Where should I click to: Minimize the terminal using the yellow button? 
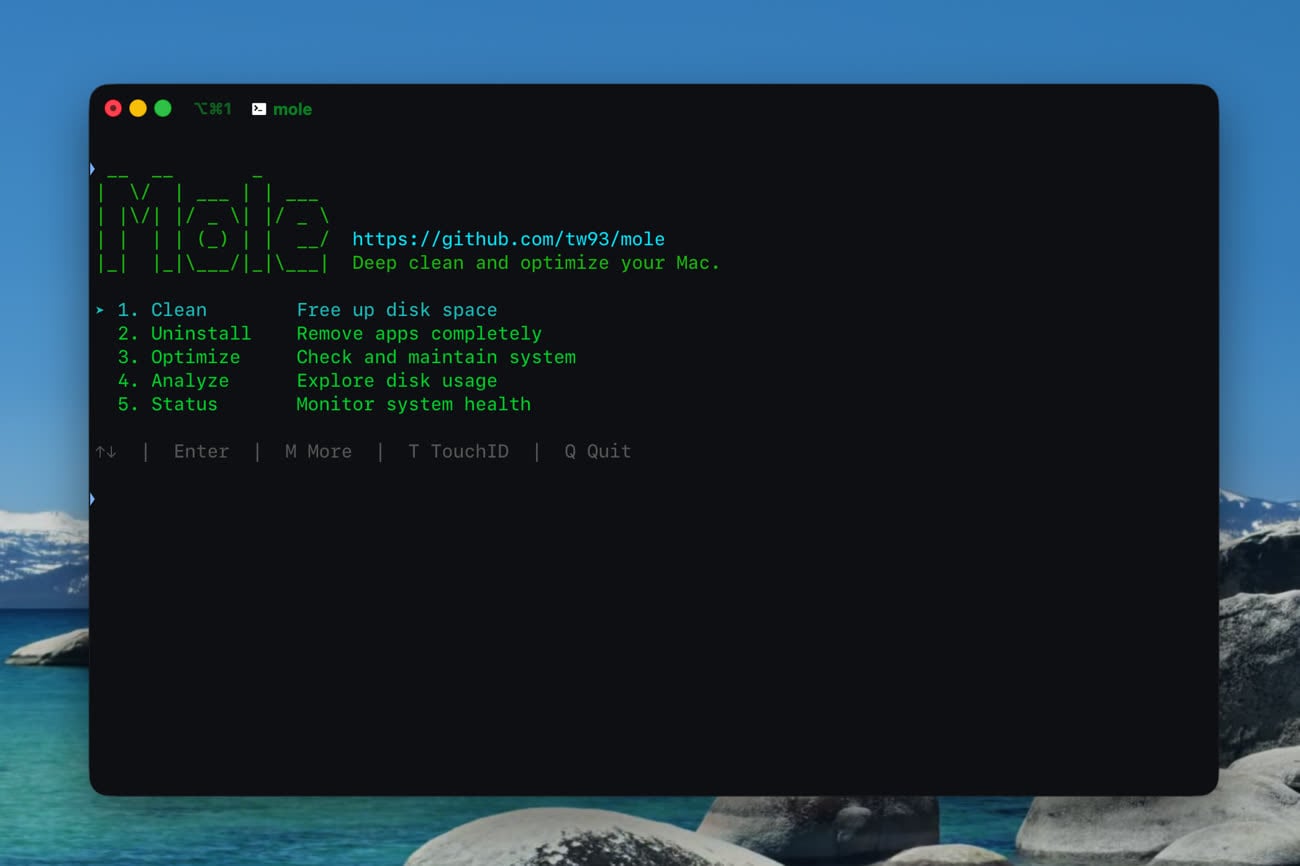[x=138, y=108]
